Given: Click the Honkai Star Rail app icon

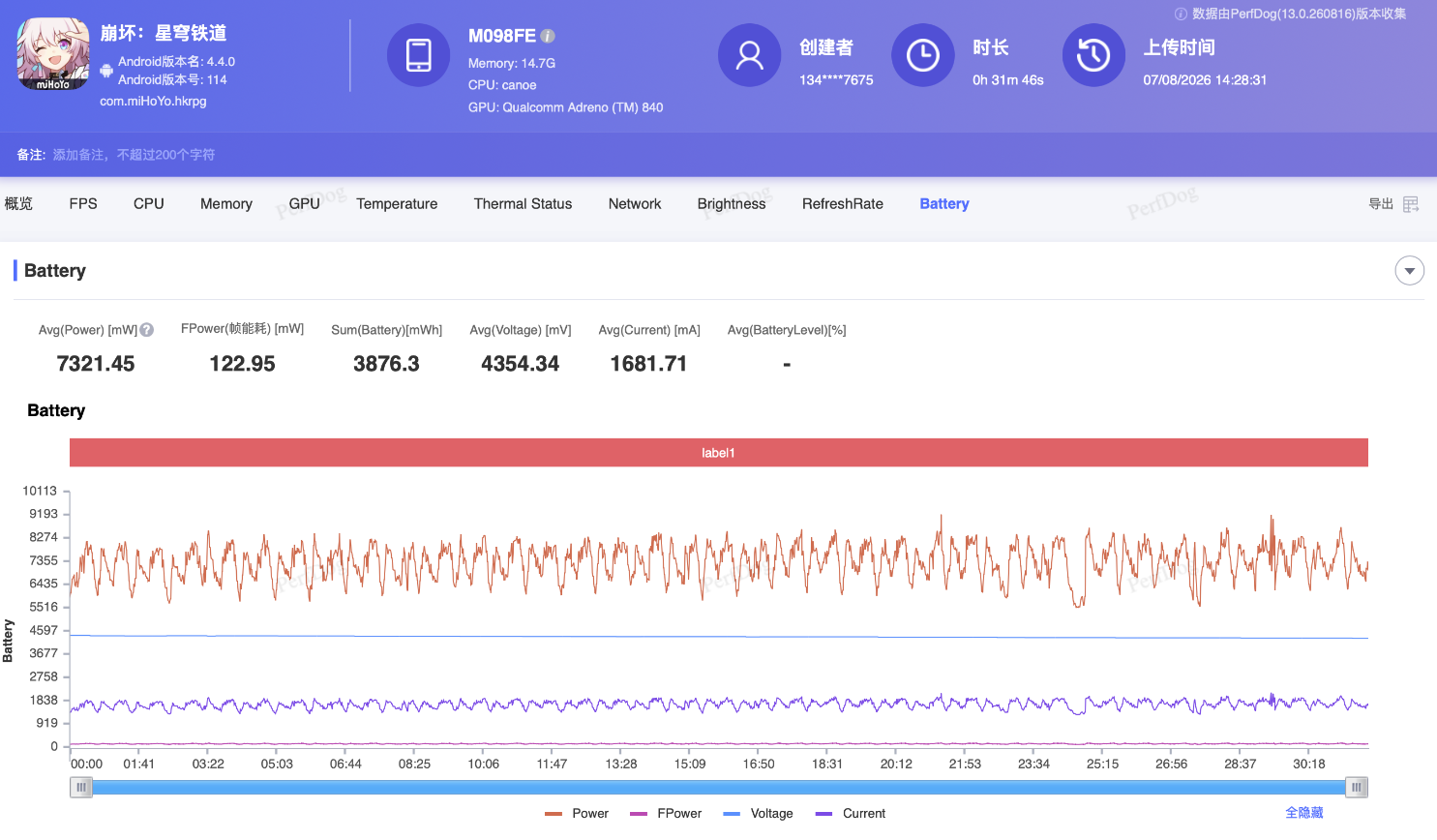Looking at the screenshot, I should [x=53, y=55].
